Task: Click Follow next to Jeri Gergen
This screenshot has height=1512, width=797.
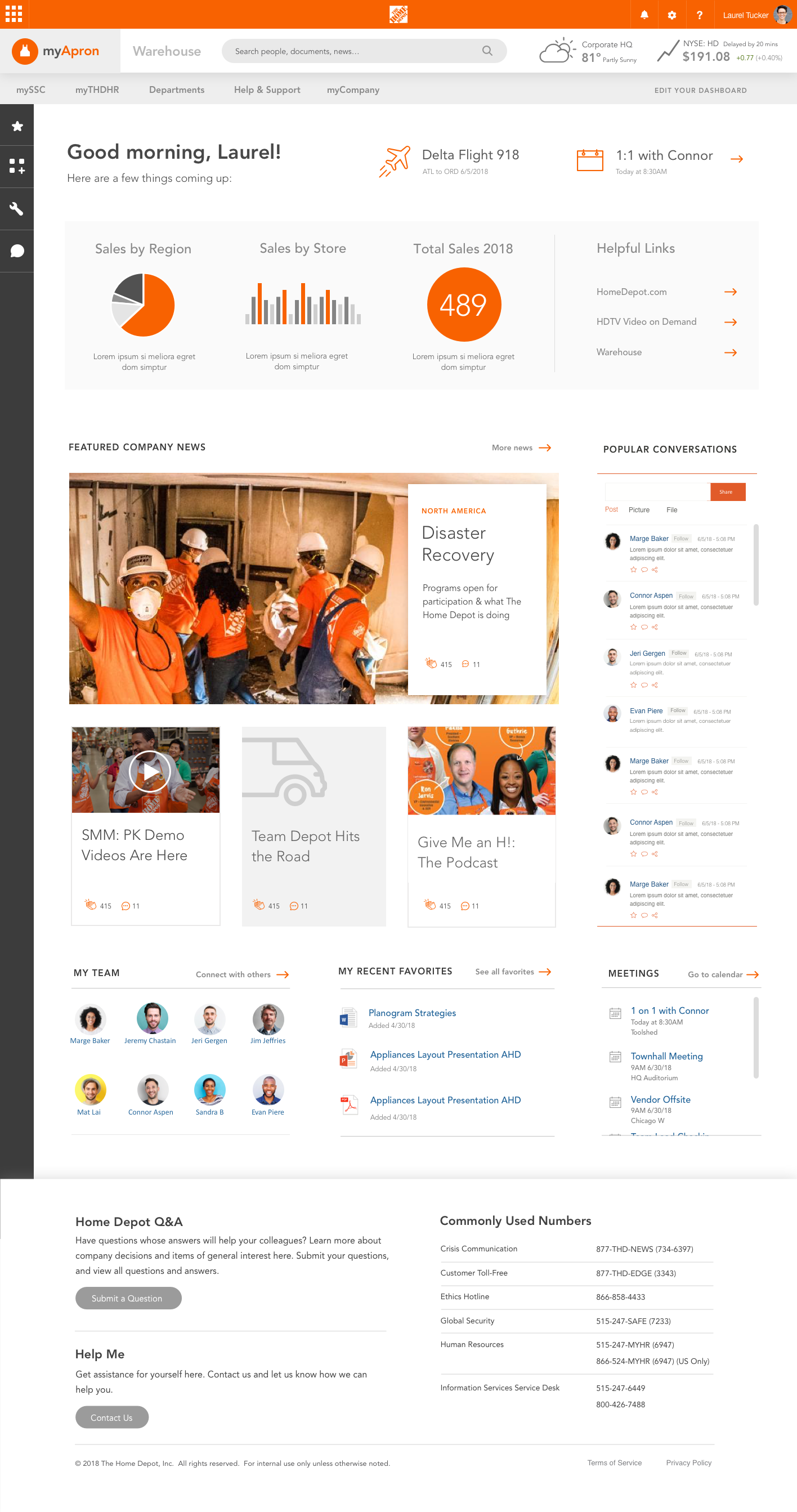Action: [x=679, y=652]
